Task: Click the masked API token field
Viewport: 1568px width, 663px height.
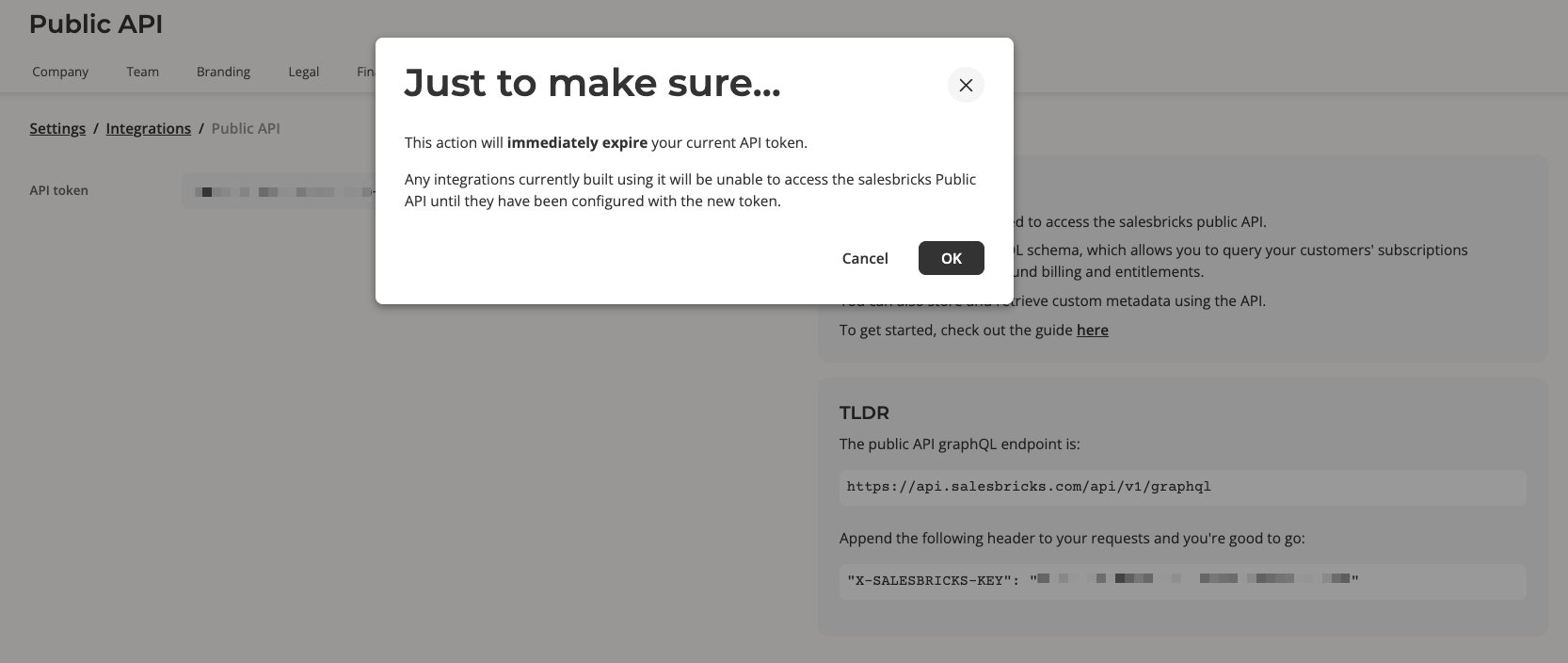Action: [x=280, y=191]
